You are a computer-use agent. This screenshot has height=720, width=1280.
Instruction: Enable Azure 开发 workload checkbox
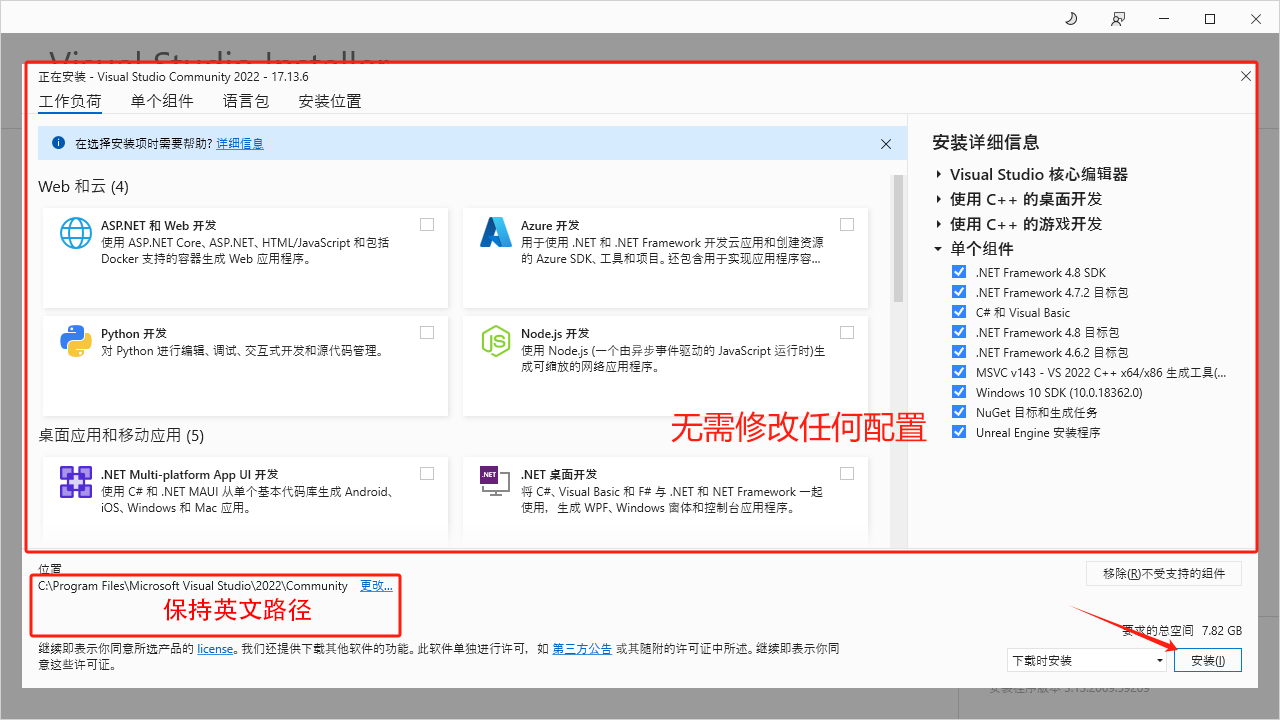pyautogui.click(x=847, y=224)
